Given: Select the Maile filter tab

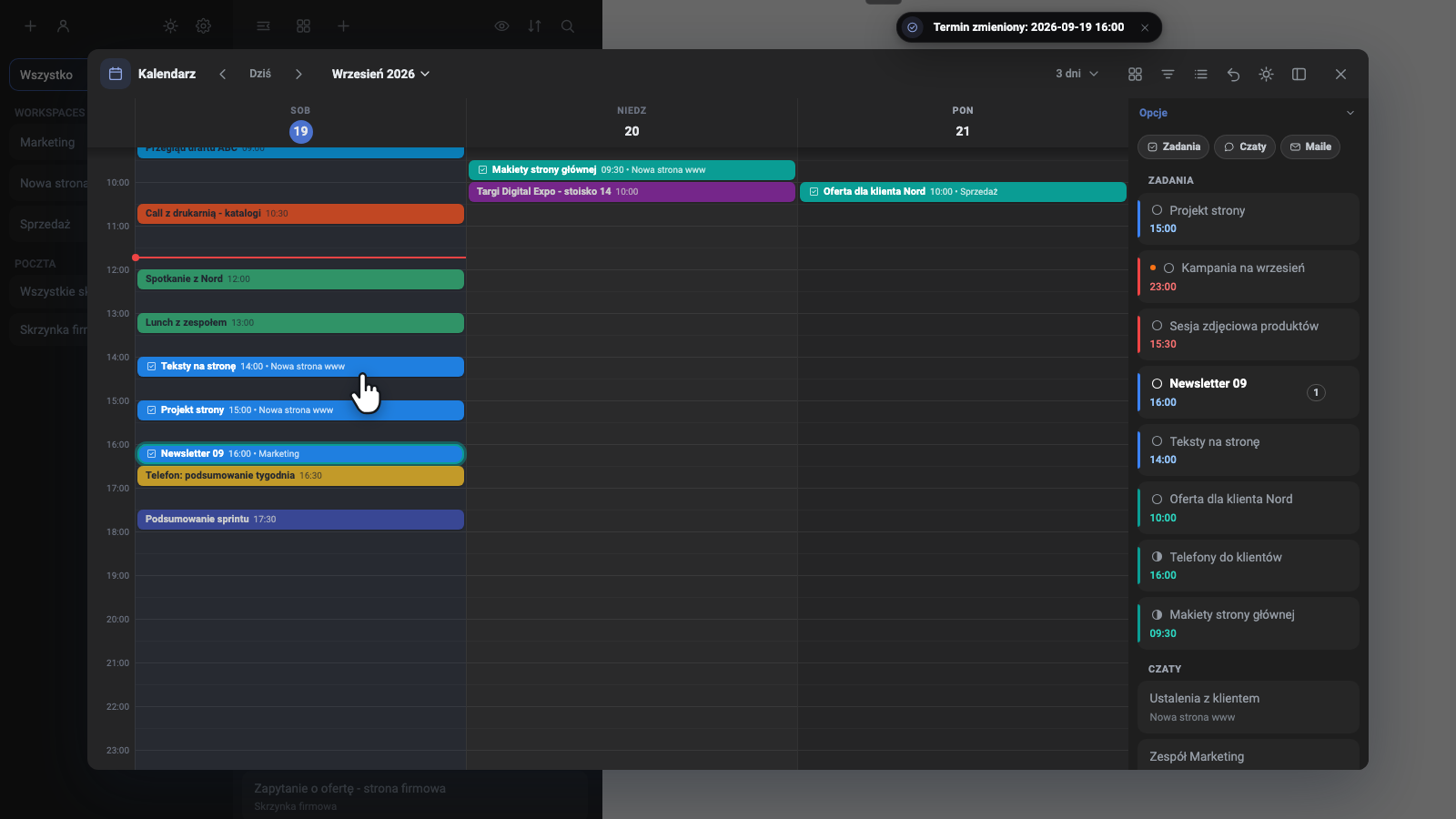Looking at the screenshot, I should (x=1310, y=147).
